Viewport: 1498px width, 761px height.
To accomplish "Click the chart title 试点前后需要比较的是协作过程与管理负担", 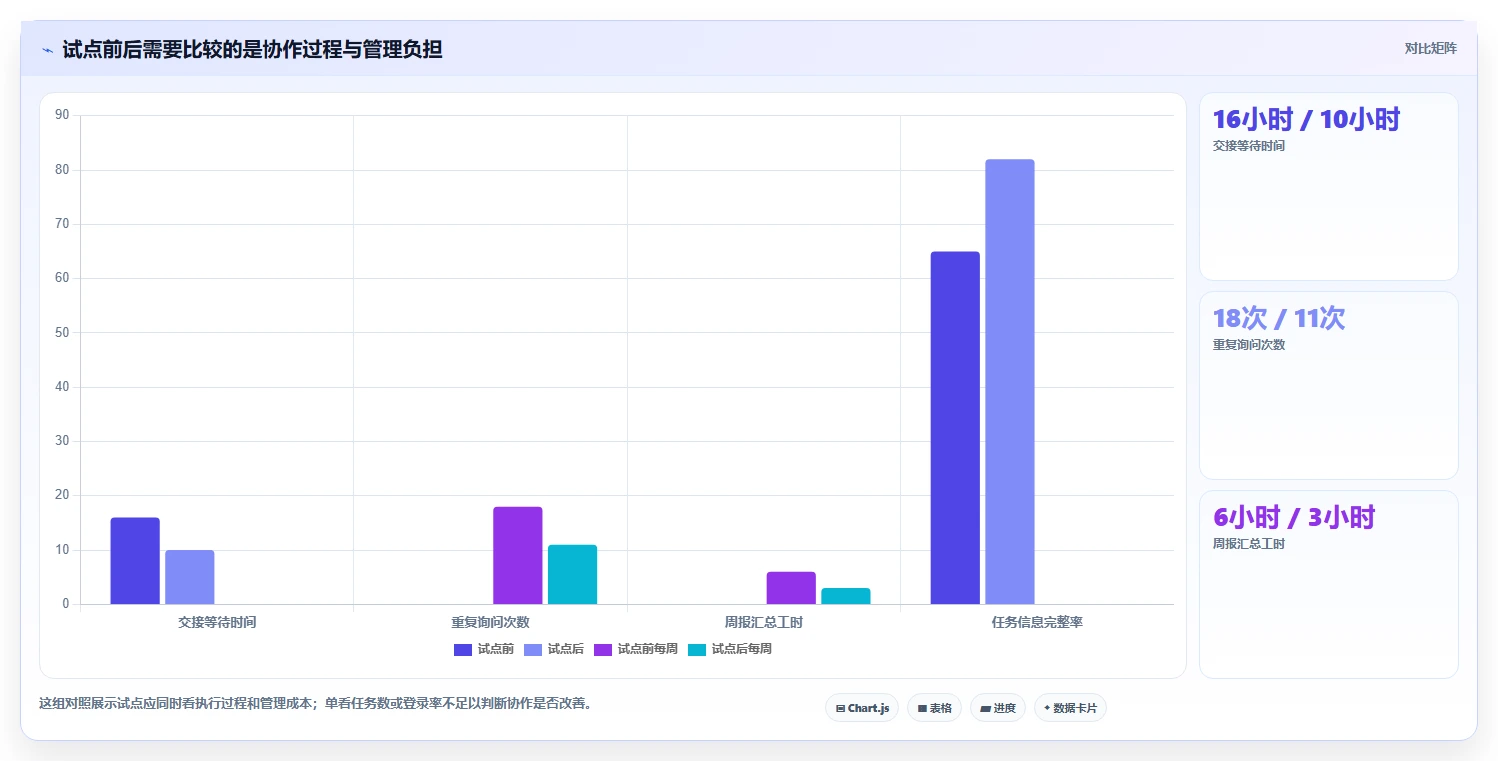I will coord(252,49).
